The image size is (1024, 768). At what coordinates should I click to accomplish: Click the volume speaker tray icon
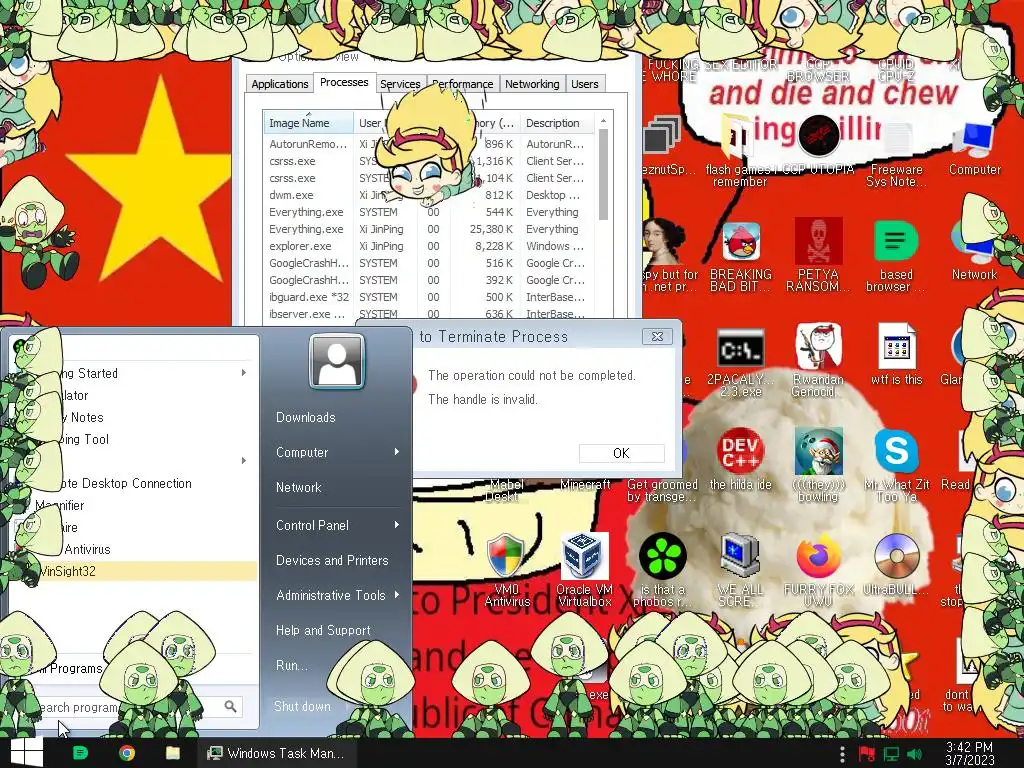coord(914,754)
